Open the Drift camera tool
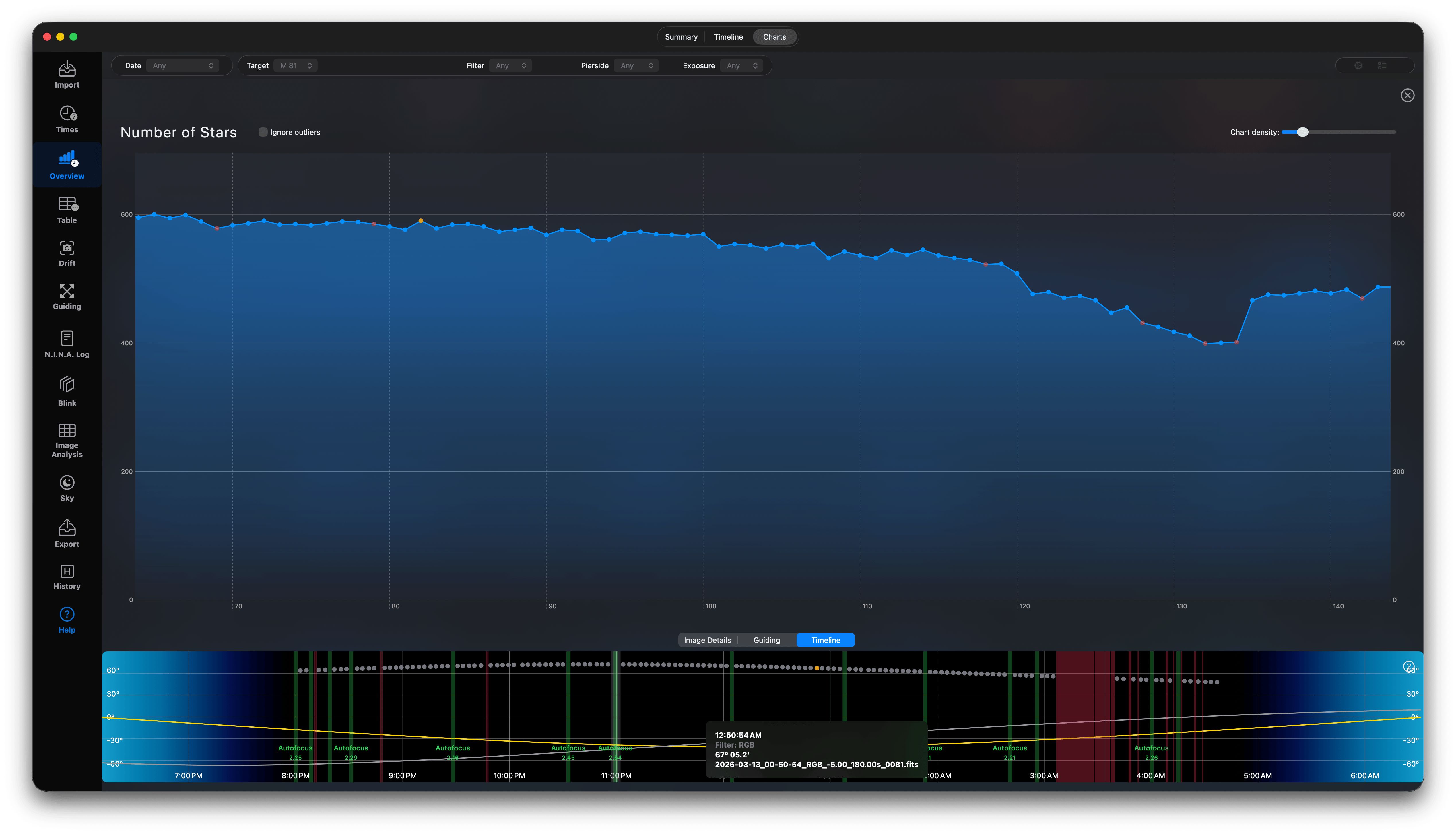 click(67, 254)
